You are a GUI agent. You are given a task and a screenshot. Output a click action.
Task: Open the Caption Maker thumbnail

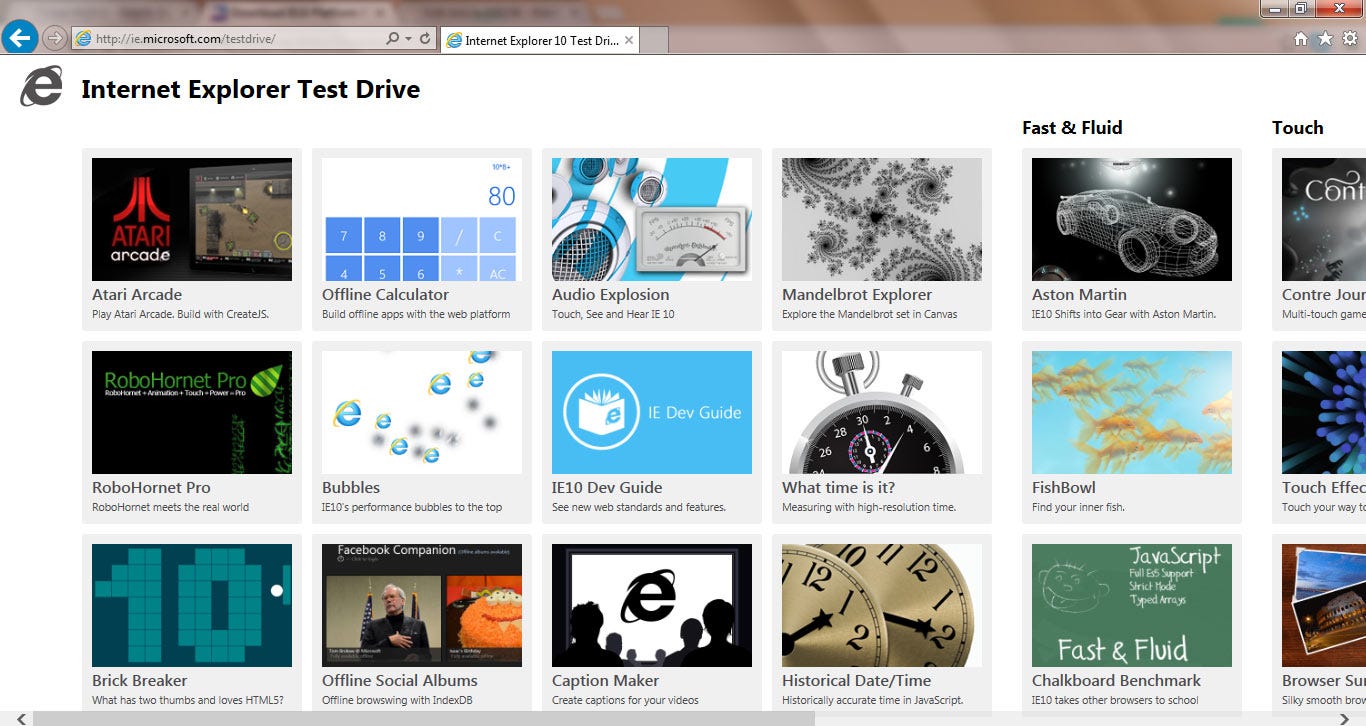tap(652, 605)
